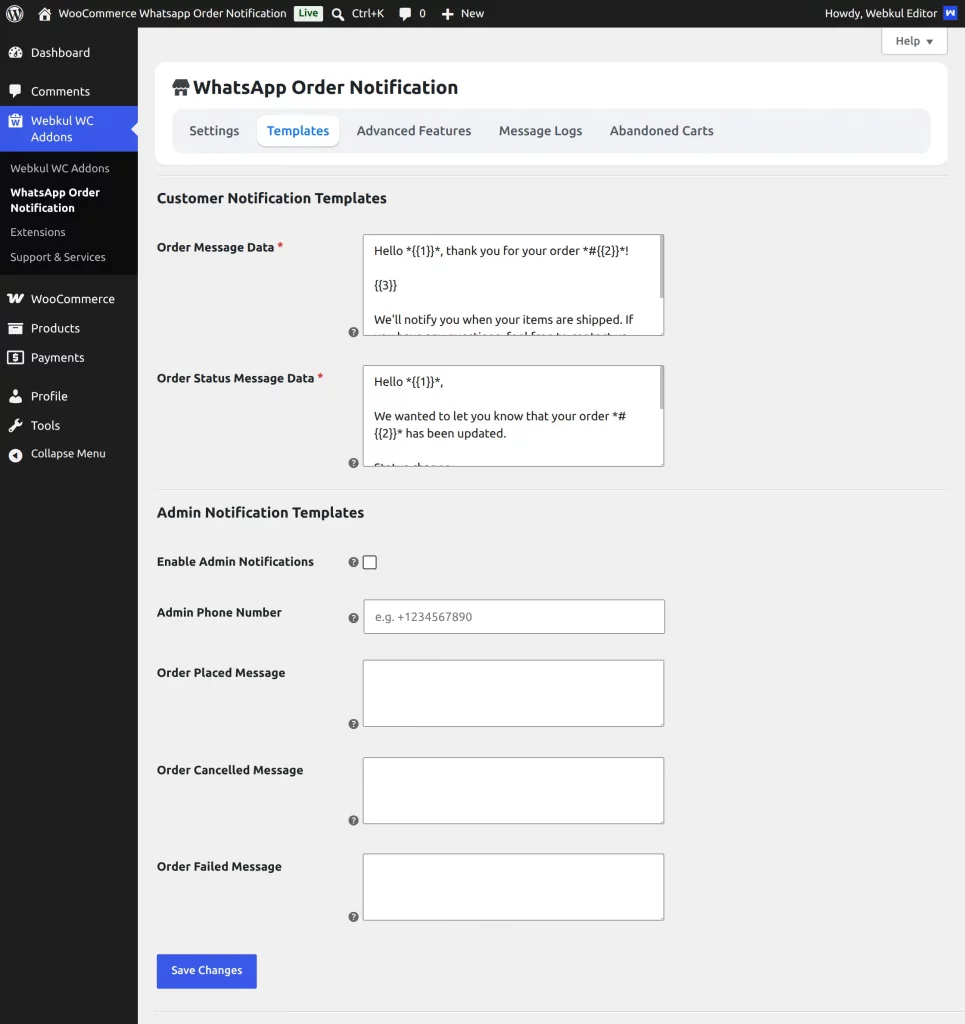Click the Order Failed Message textarea
Screen dimensions: 965x1024
click(513, 887)
